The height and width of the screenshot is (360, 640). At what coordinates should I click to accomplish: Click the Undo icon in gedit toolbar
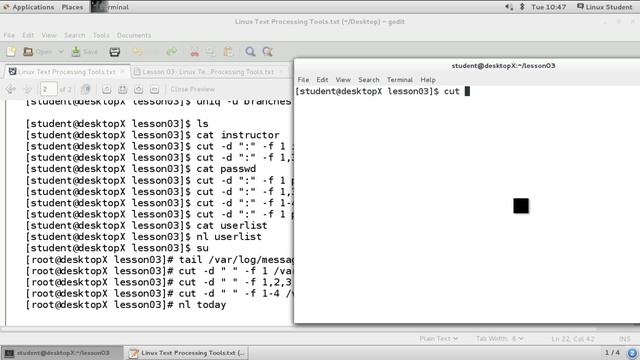pyautogui.click(x=138, y=52)
